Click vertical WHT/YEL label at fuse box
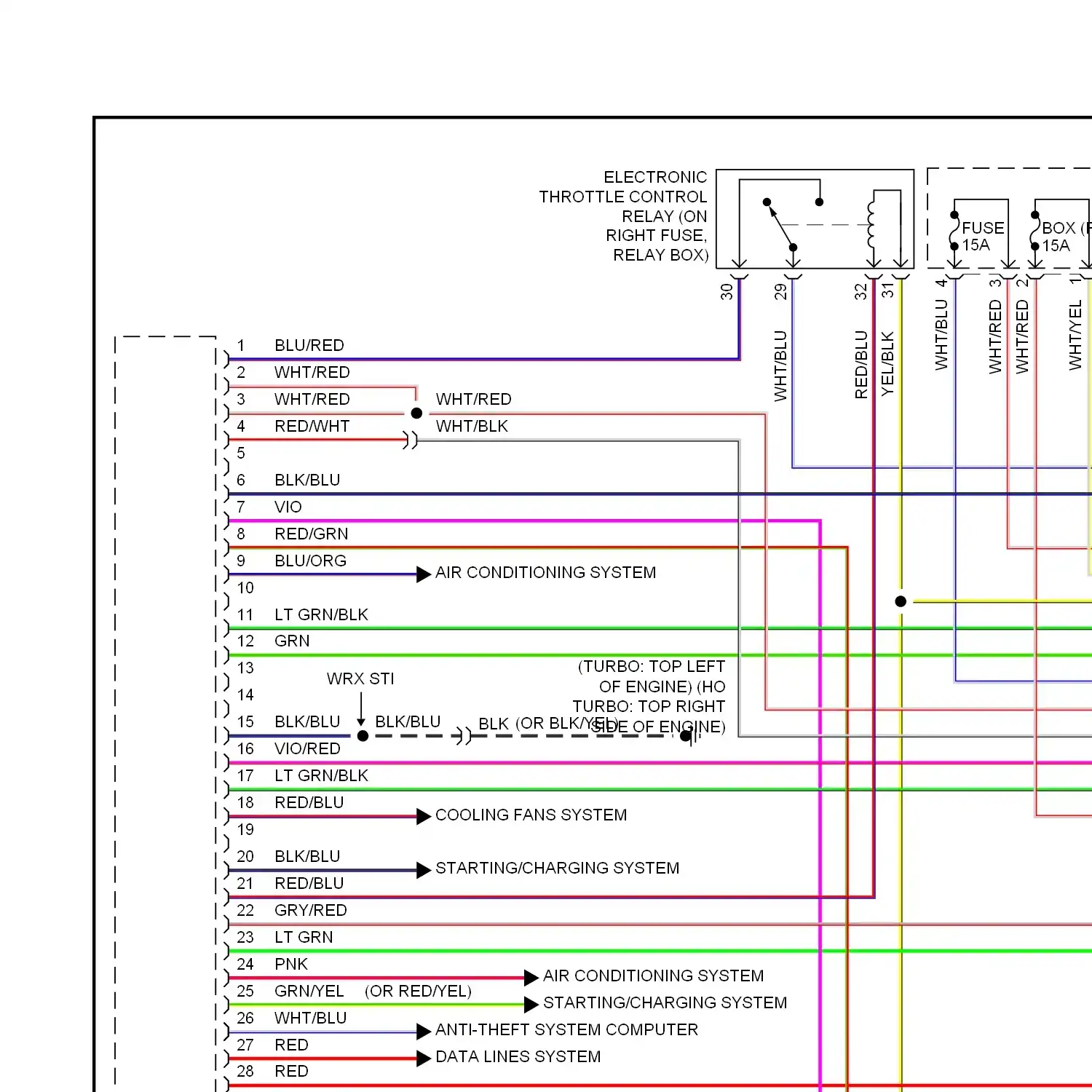The height and width of the screenshot is (1092, 1092). pos(1075,335)
